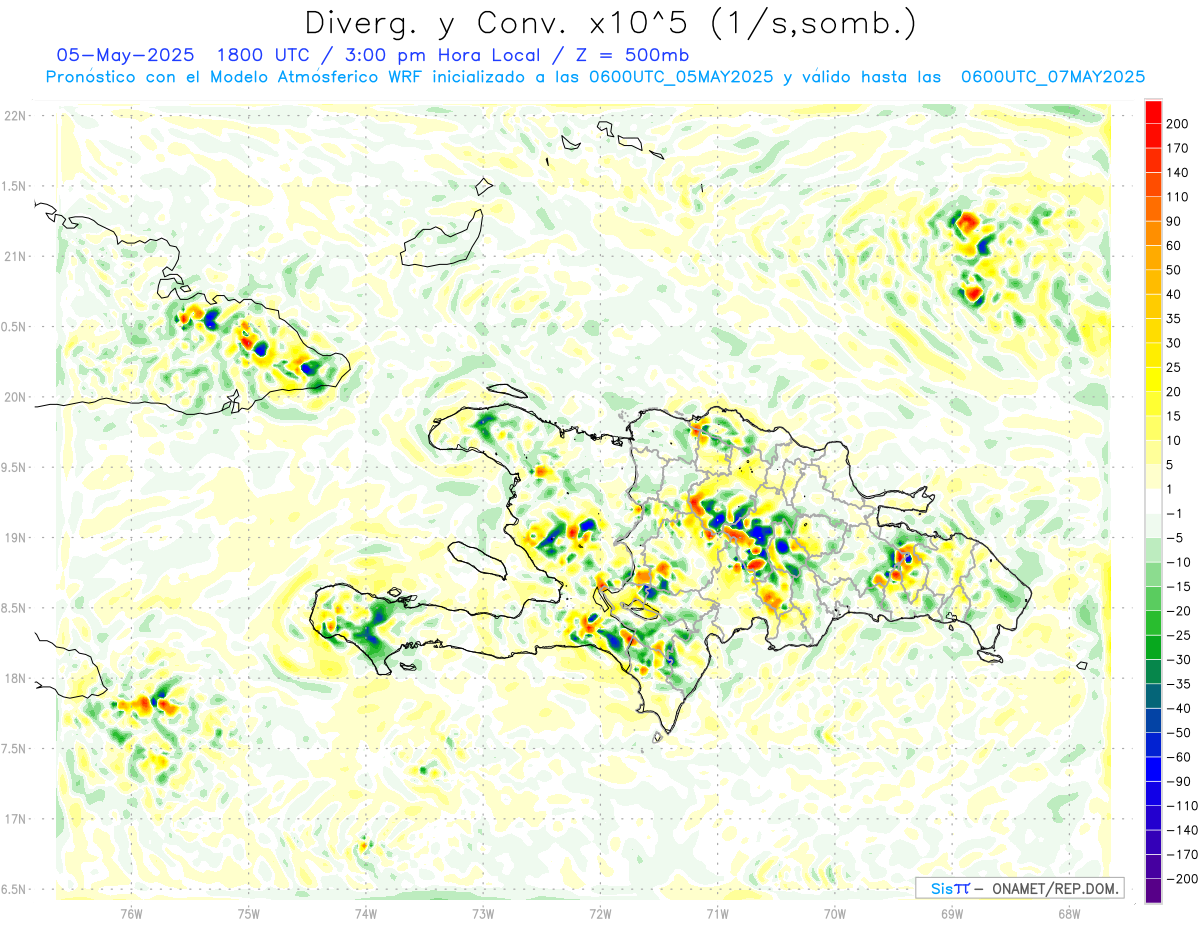Click the '22N' latitude label
Image resolution: width=1200 pixels, height=927 pixels.
click(16, 116)
